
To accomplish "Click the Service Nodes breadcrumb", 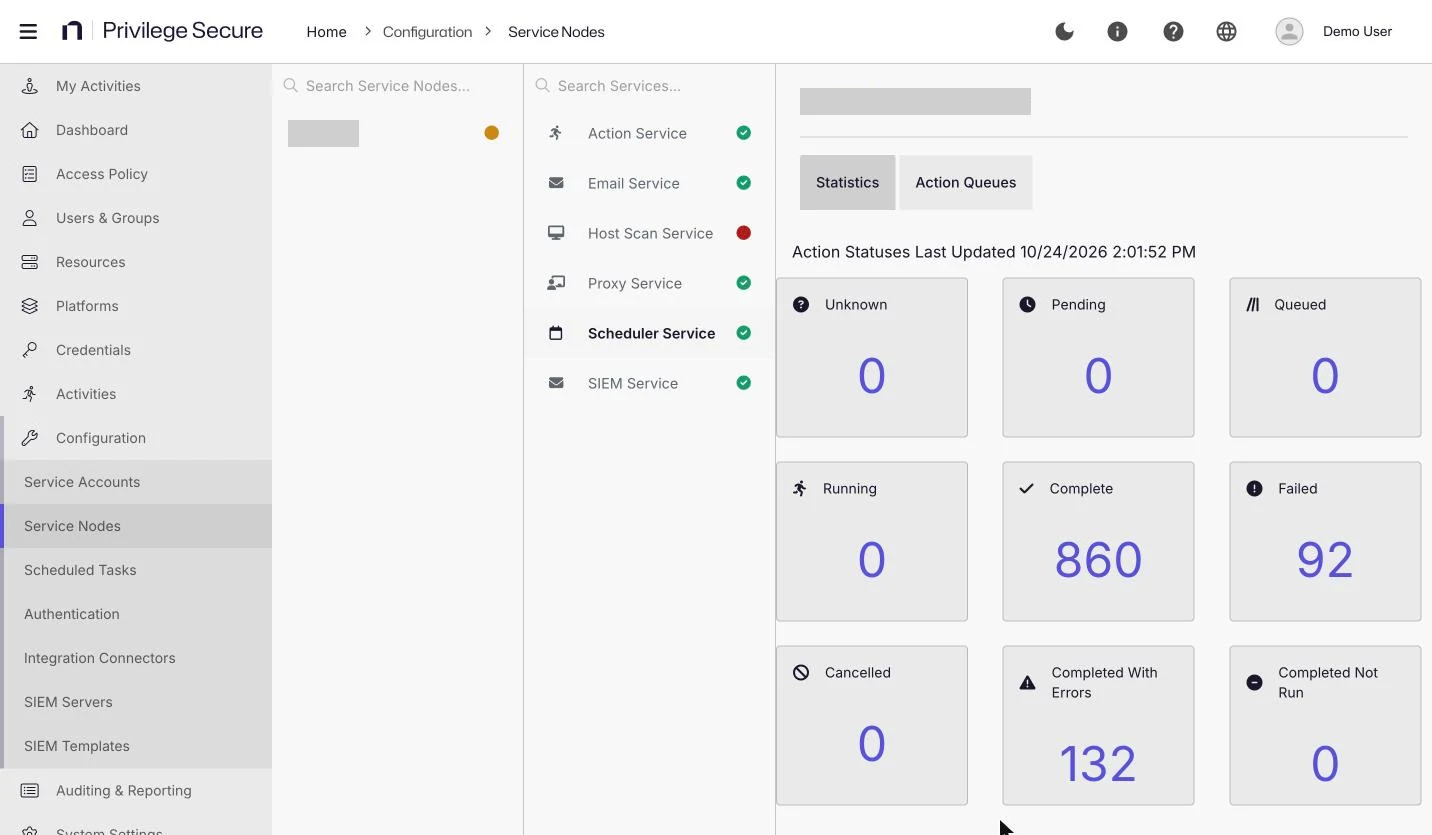I will tap(556, 32).
